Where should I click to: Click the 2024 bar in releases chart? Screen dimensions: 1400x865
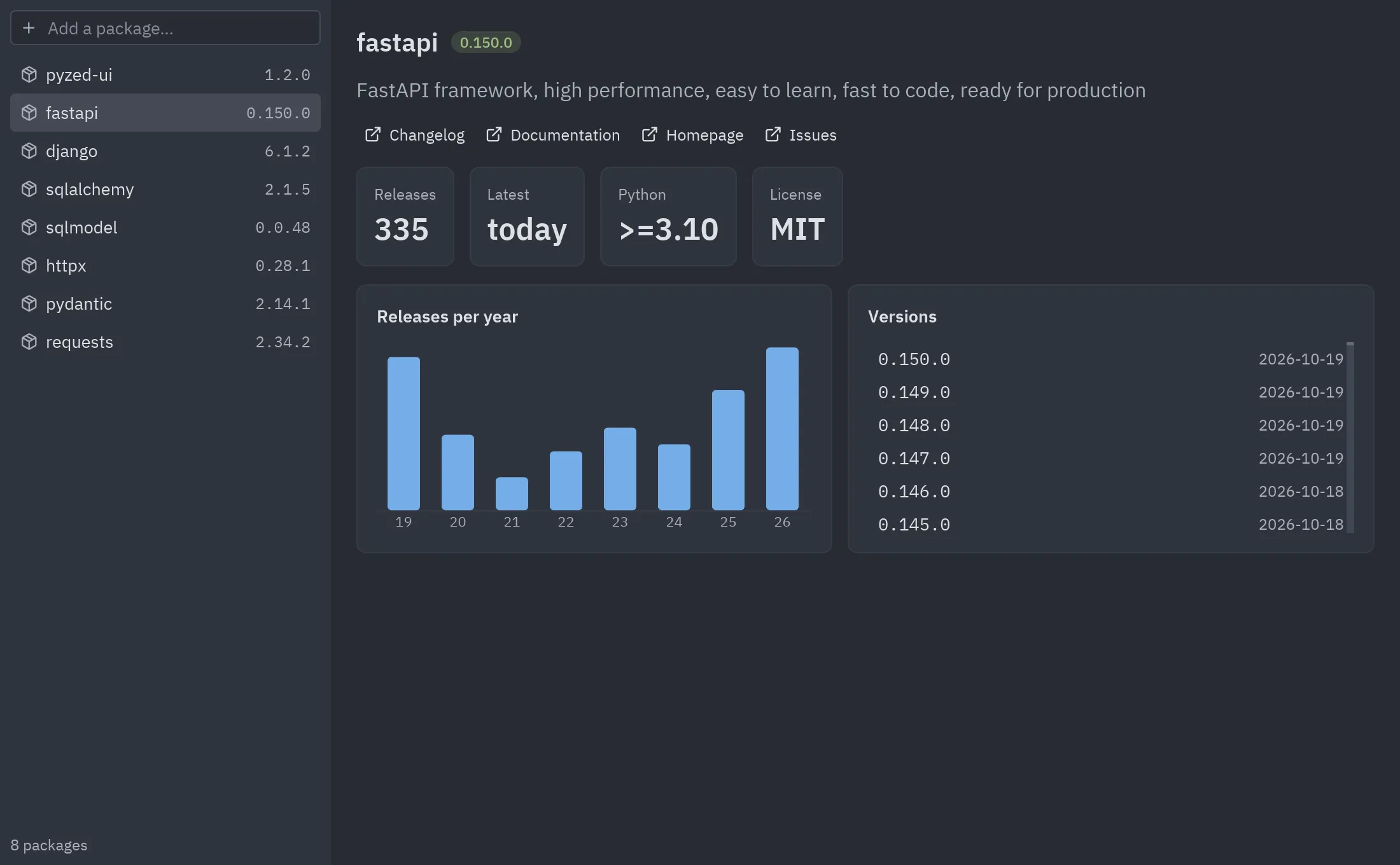(674, 477)
